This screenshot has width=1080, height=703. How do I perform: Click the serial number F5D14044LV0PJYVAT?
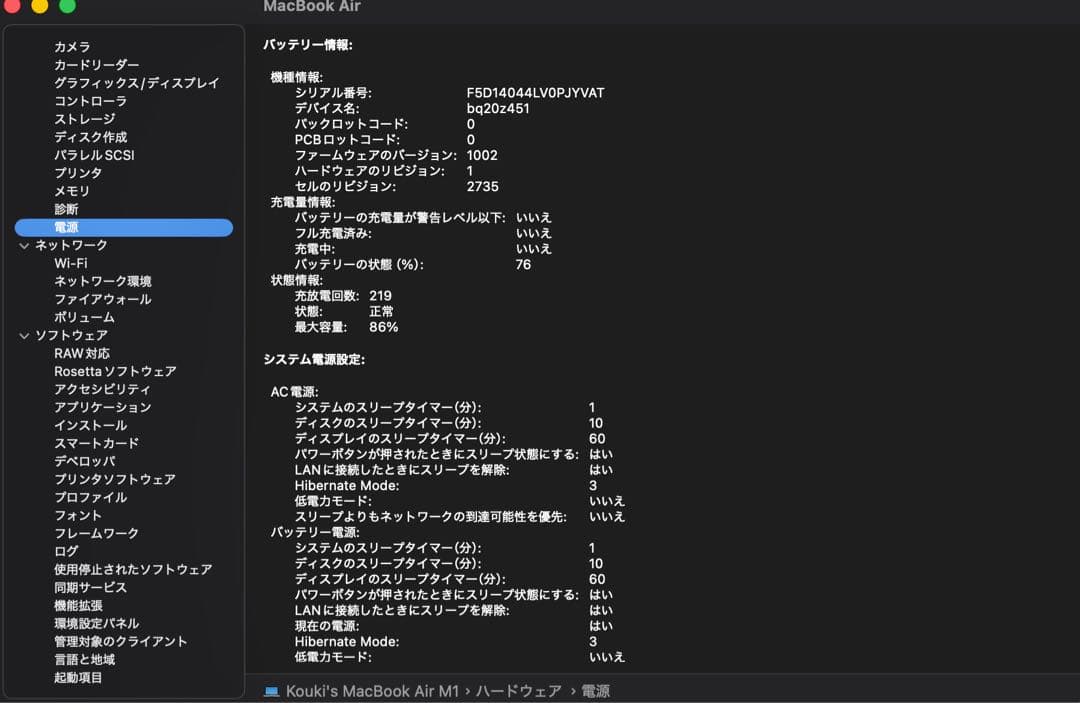click(535, 93)
